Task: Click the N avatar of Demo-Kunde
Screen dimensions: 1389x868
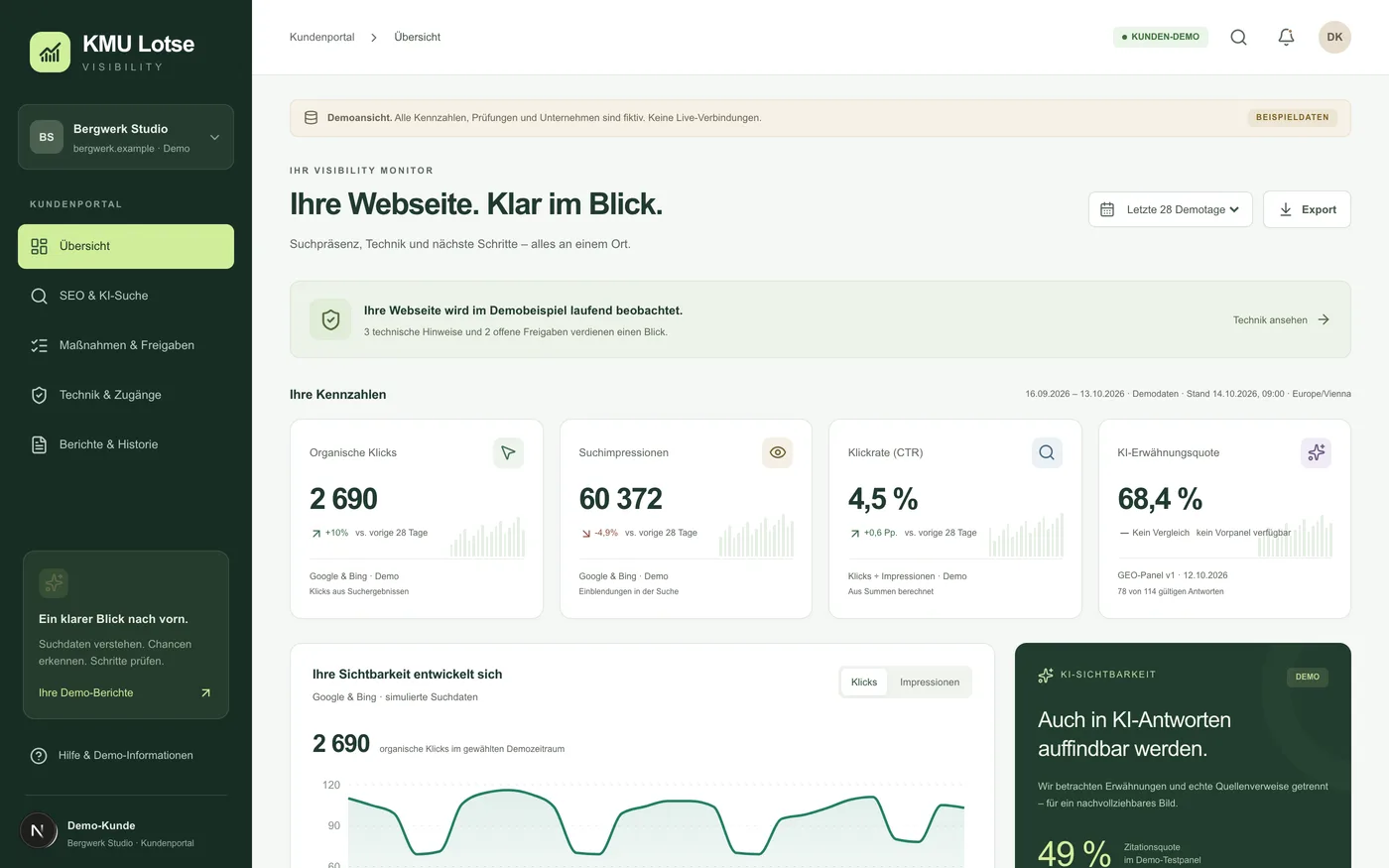Action: 38,831
